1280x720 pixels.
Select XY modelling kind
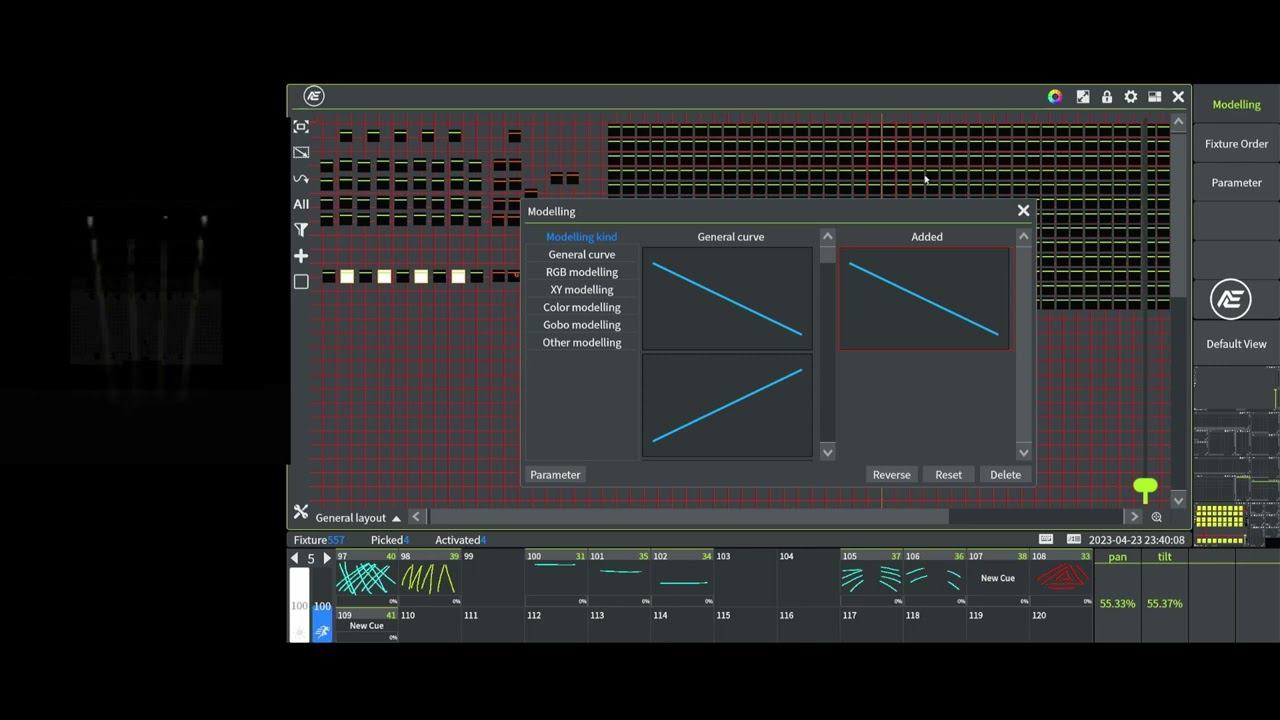coord(582,290)
